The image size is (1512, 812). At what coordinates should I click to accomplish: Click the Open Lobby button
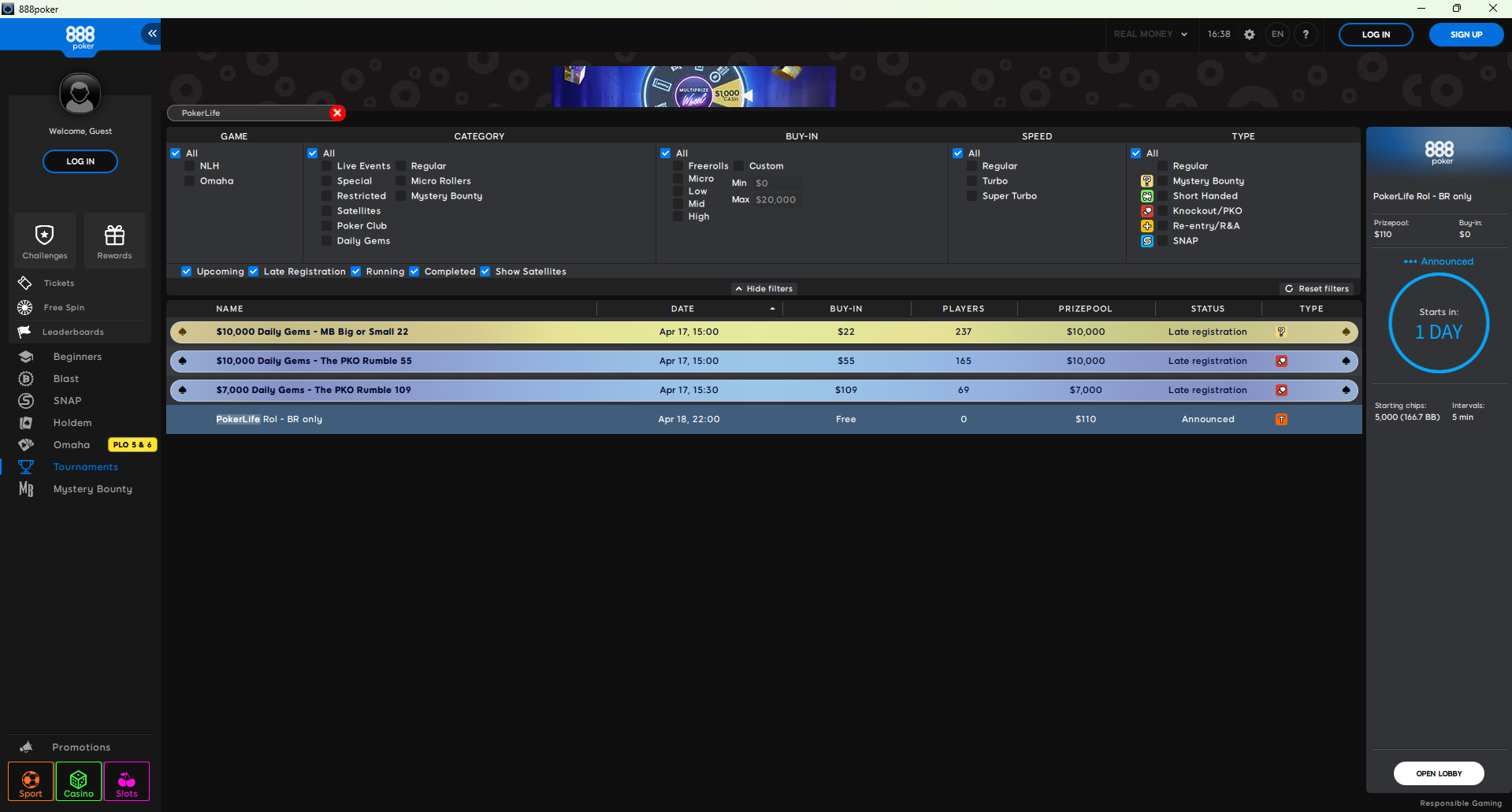[x=1438, y=773]
